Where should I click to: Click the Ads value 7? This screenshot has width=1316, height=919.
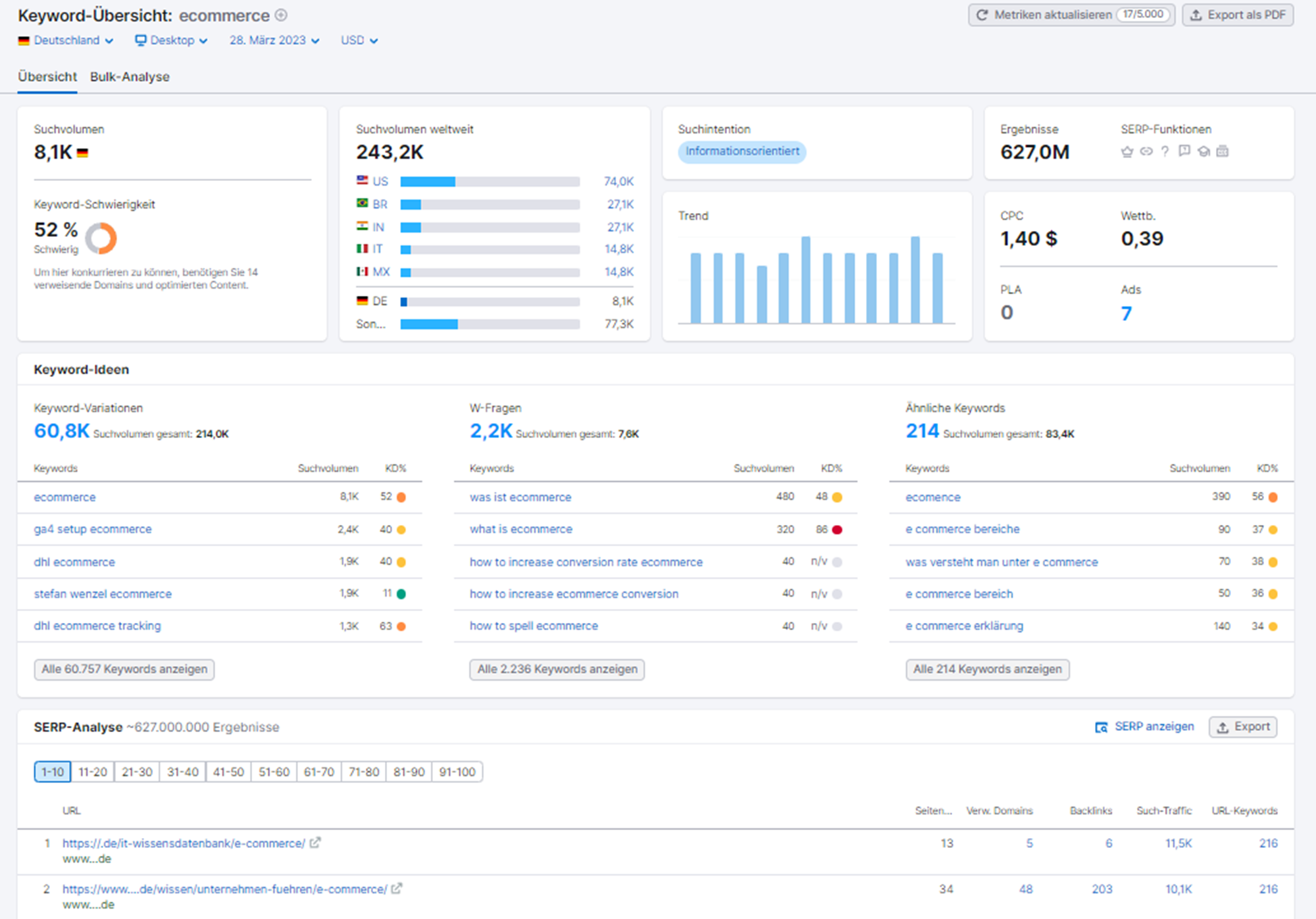click(1126, 313)
